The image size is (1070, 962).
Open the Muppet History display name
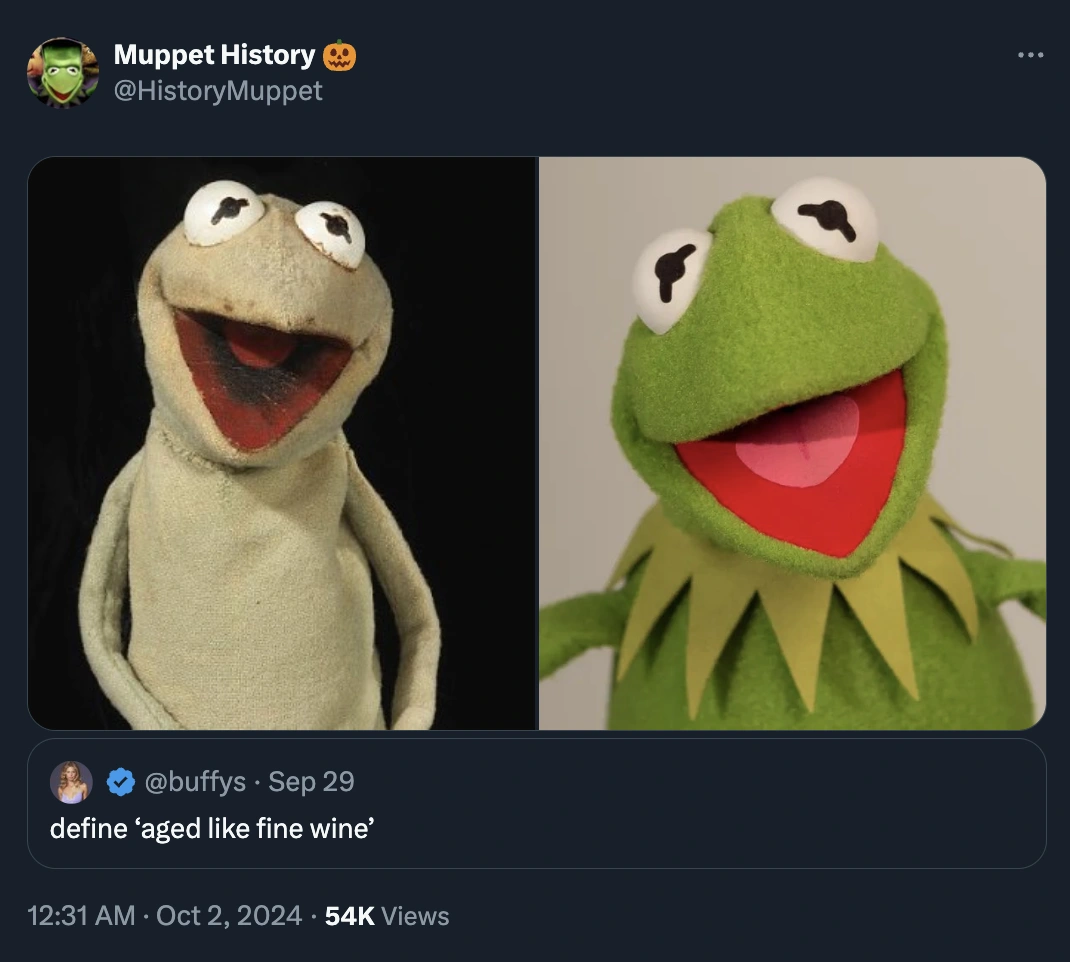point(214,55)
